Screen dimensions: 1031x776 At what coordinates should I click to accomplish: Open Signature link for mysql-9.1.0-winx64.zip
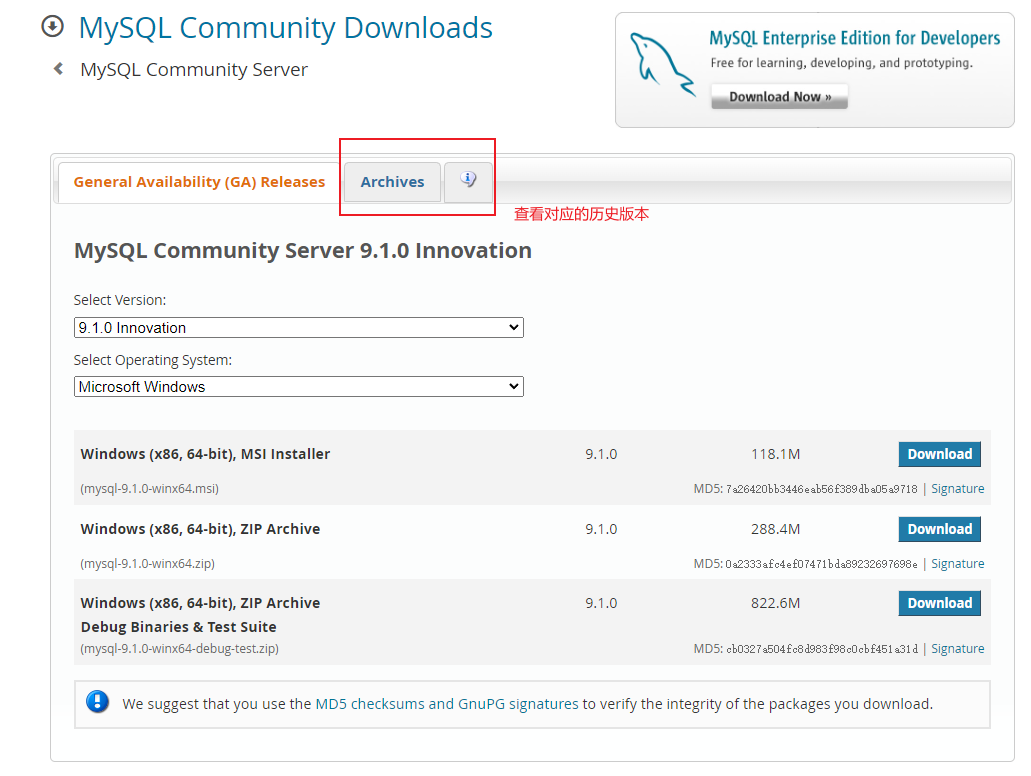(957, 564)
